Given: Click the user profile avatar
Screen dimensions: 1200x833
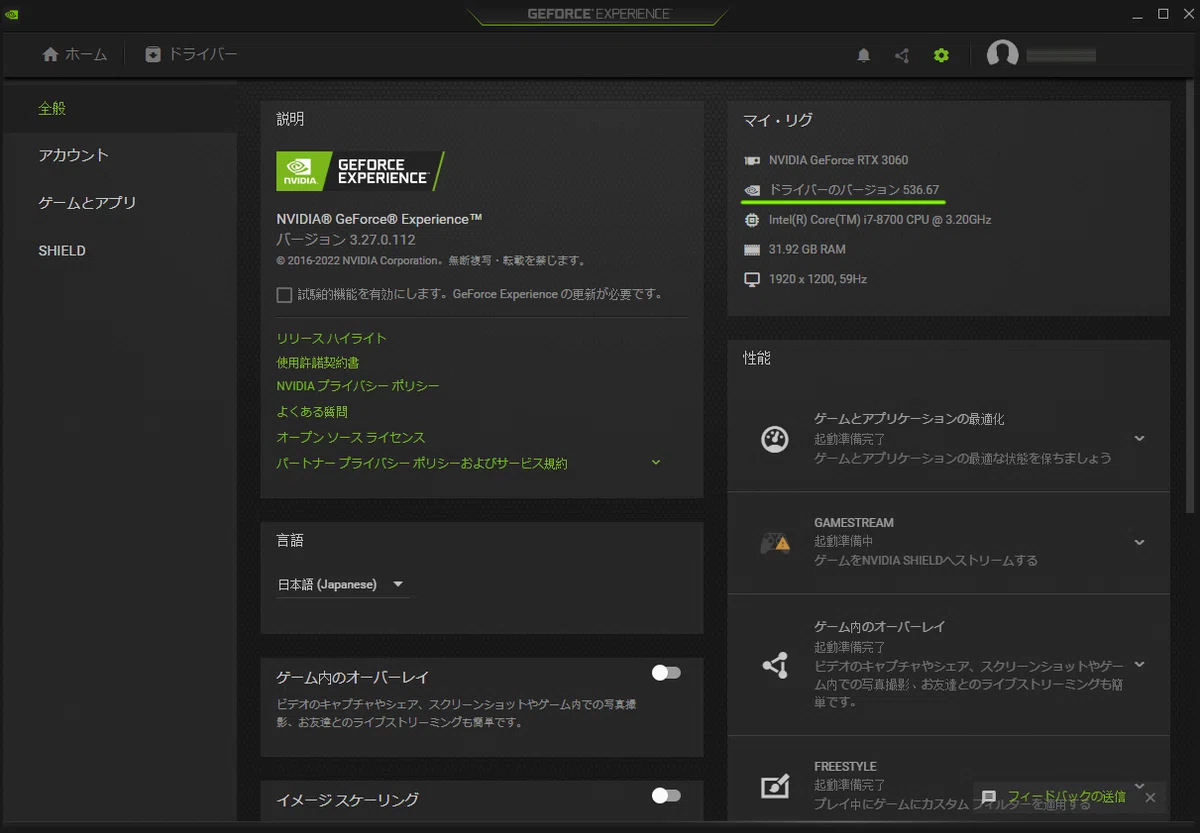Looking at the screenshot, I should click(1002, 56).
